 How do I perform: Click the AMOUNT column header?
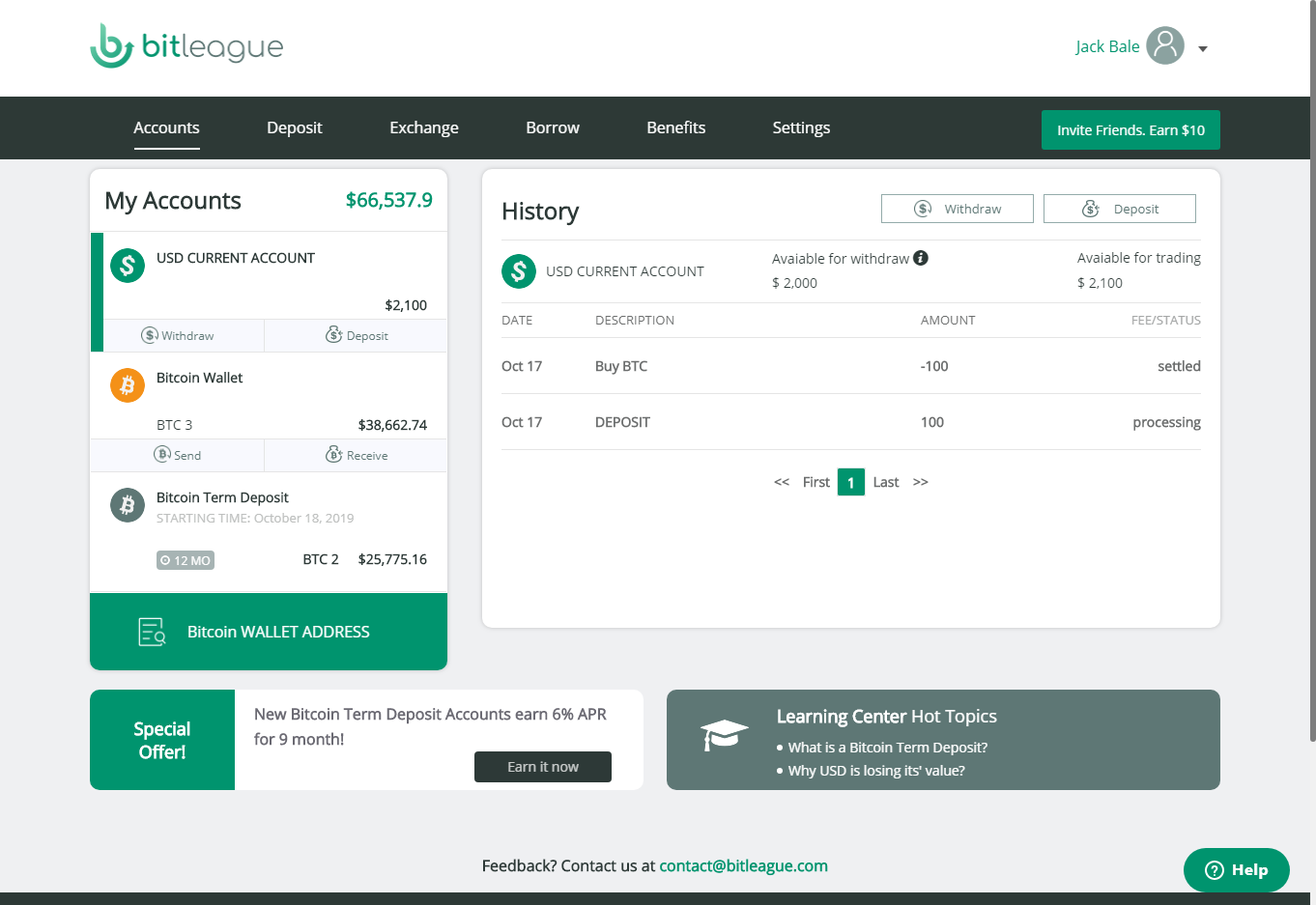[948, 320]
